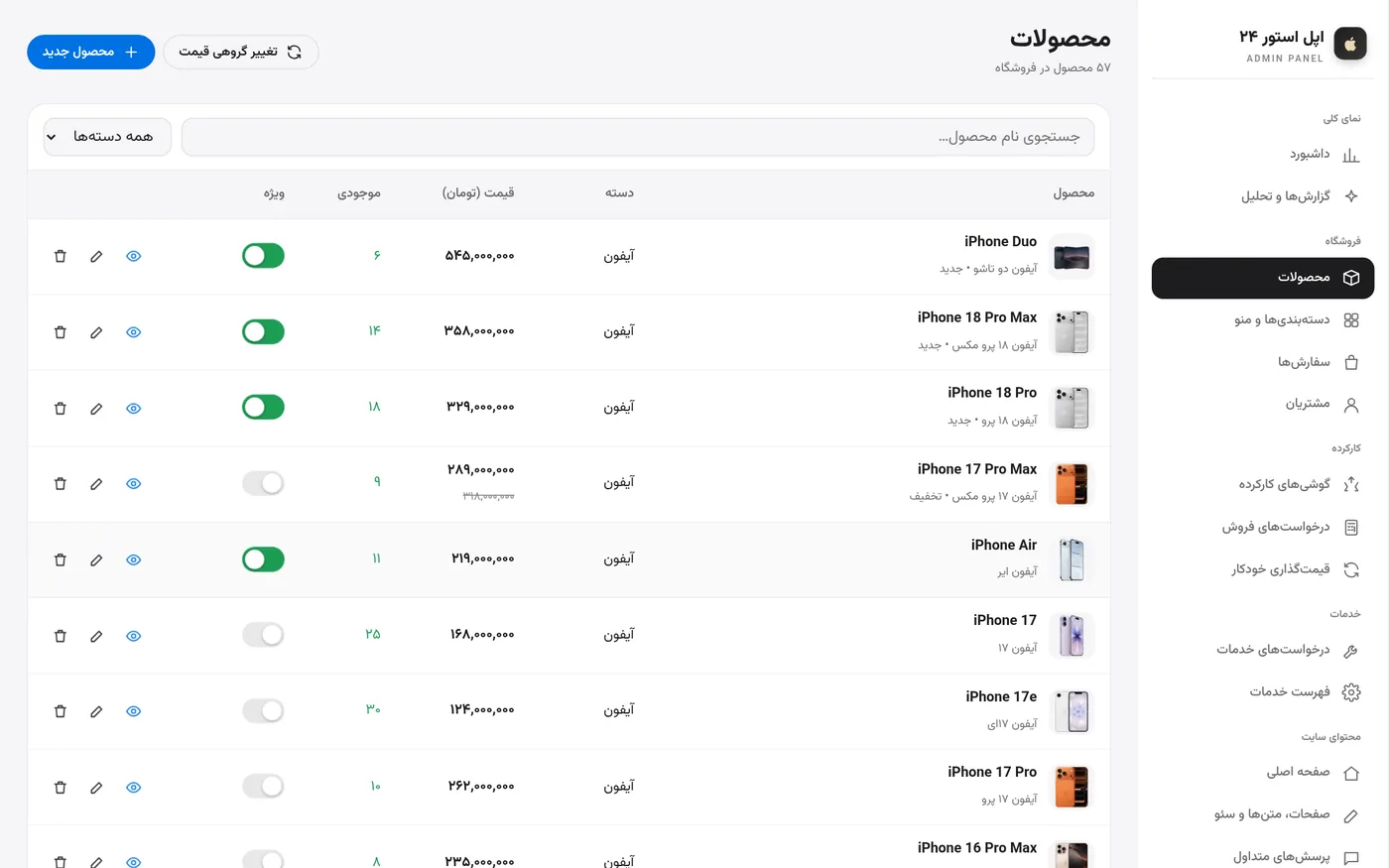Click the Apple logo store icon

1350,44
